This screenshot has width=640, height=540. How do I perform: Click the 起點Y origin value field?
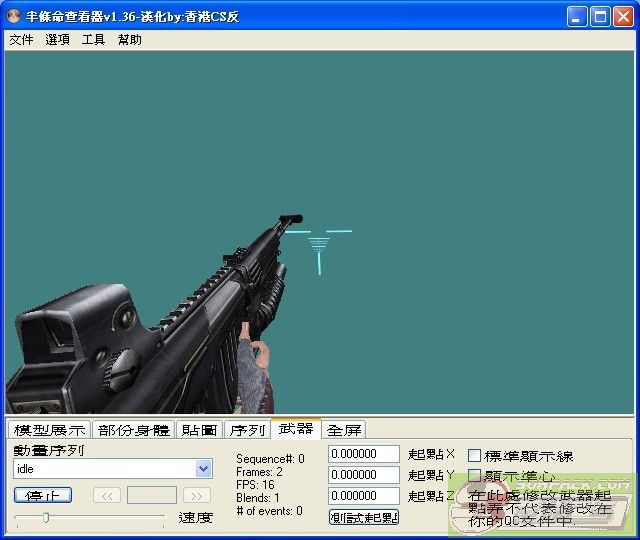pos(363,475)
